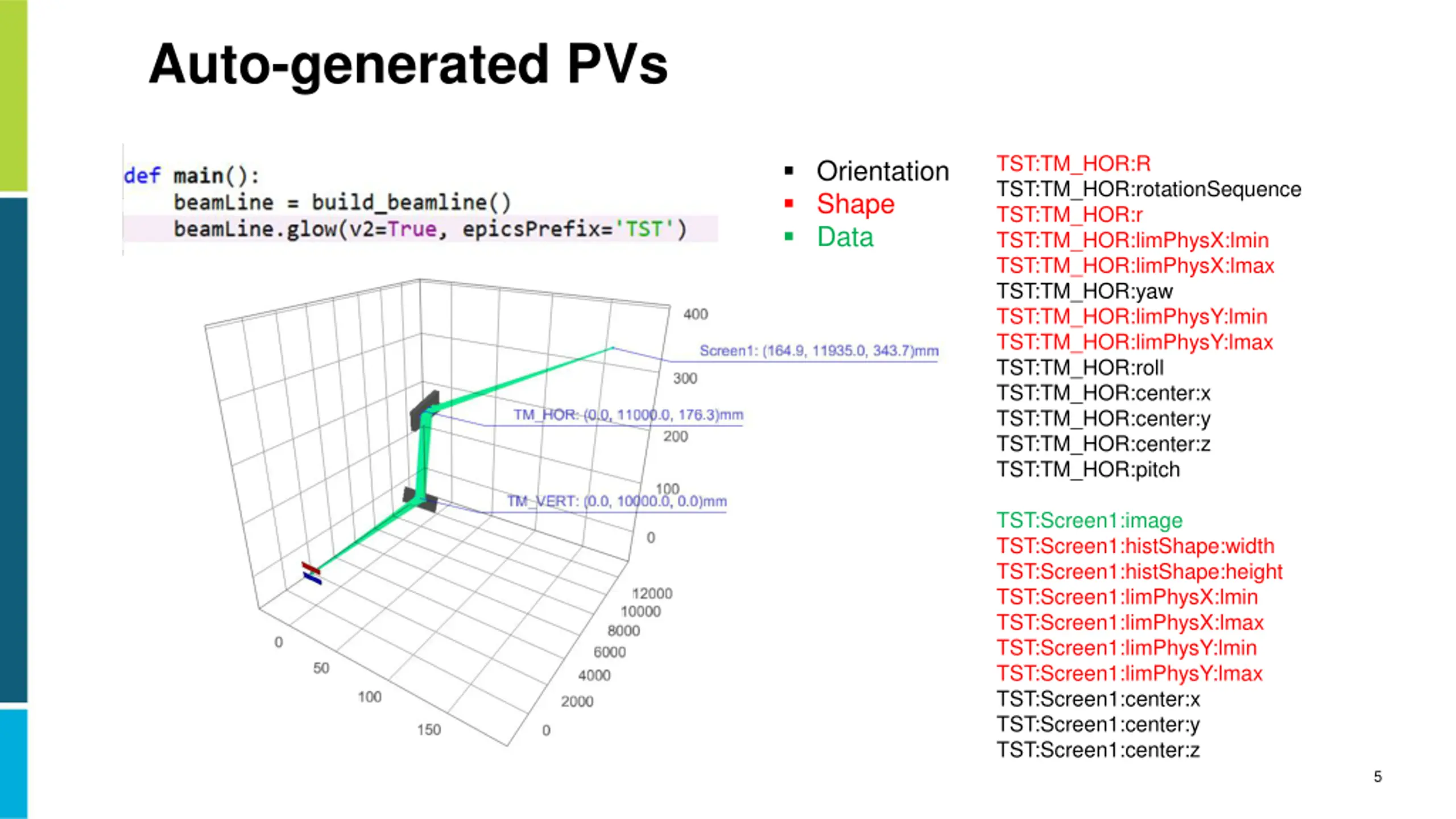Click the TST:TM_HOR:pitch PV entry
Screen dimensions: 1456x819
(1088, 470)
